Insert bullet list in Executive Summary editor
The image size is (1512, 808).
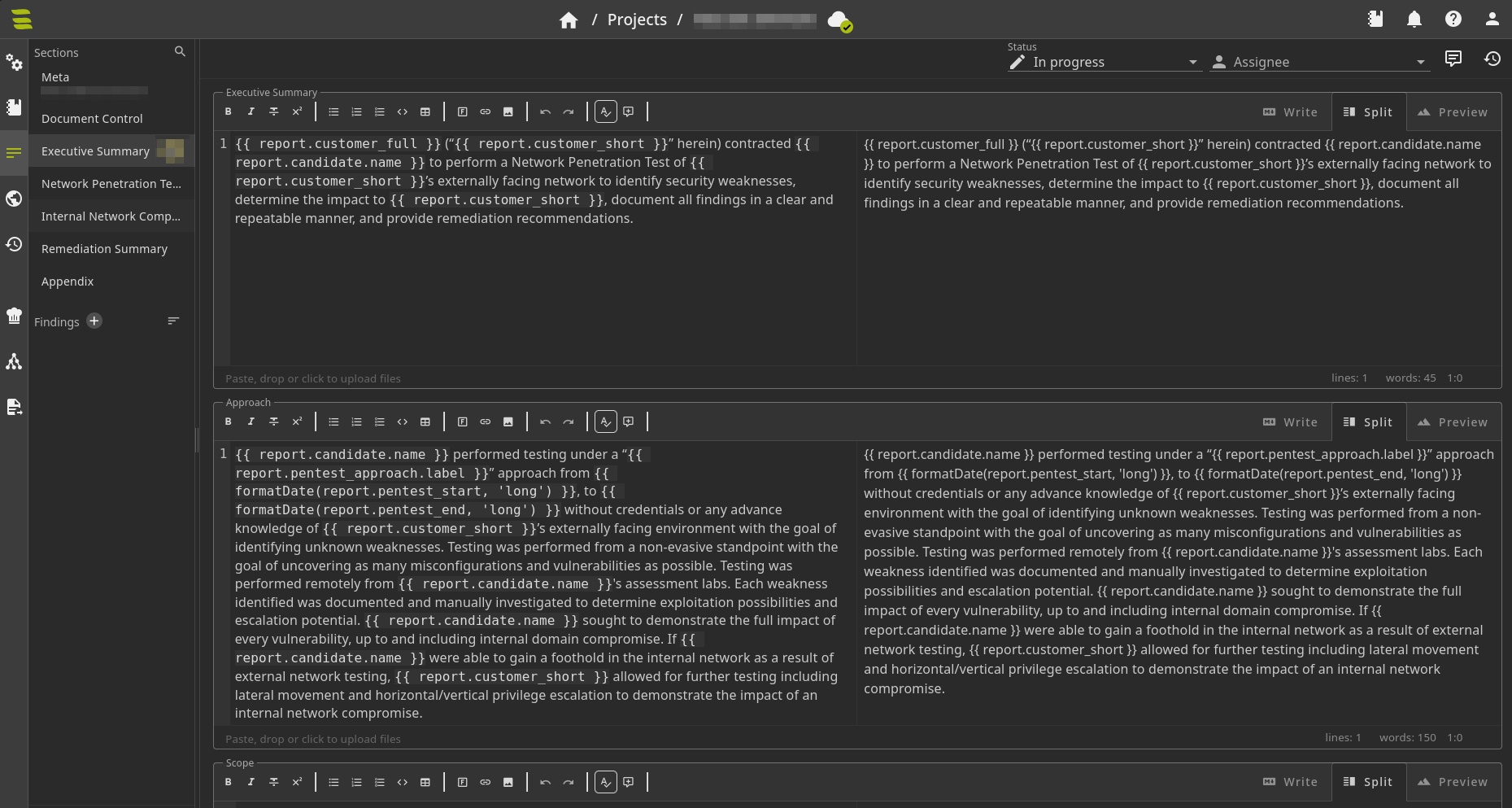pos(333,111)
